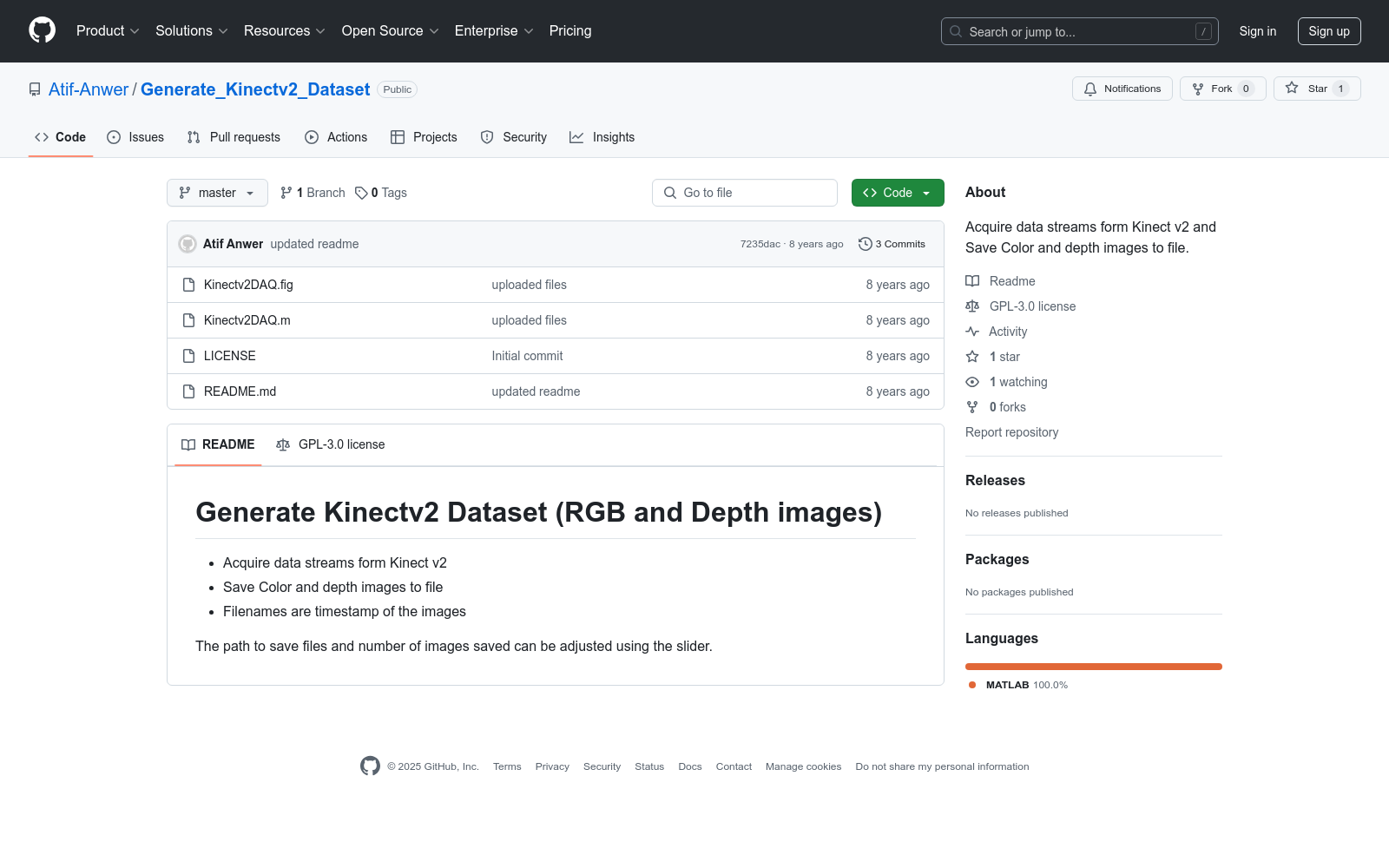1389x868 pixels.
Task: Click the Notifications button
Action: pos(1122,89)
